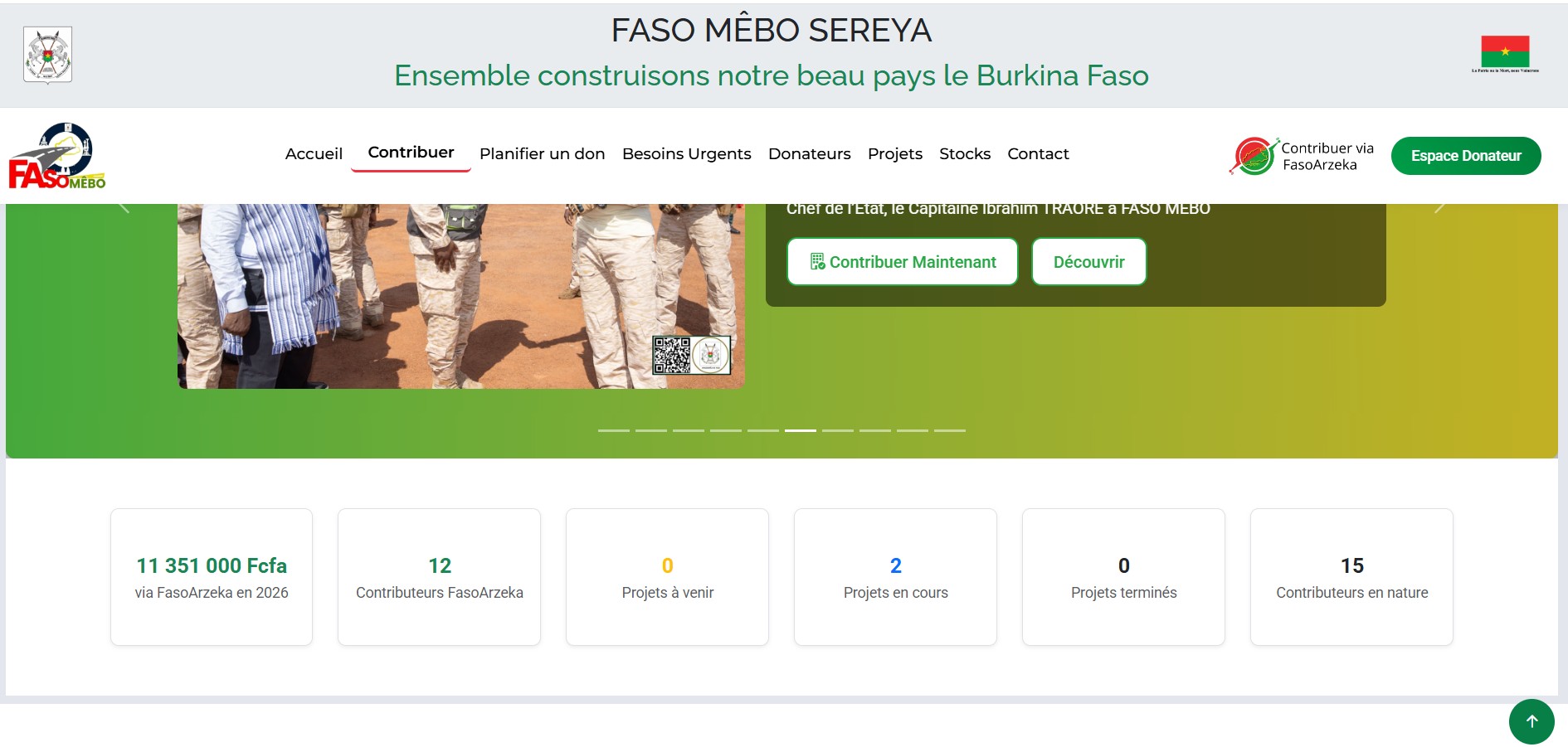Open the Faso Mêbo site logo

[57, 156]
